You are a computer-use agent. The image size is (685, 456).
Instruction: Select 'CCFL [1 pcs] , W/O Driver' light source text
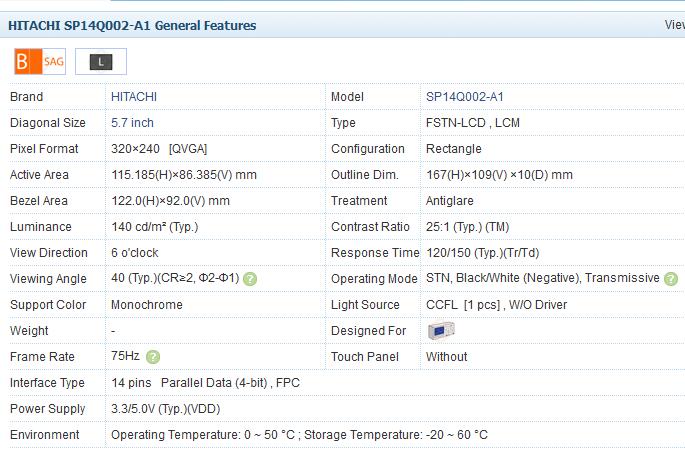pyautogui.click(x=496, y=304)
